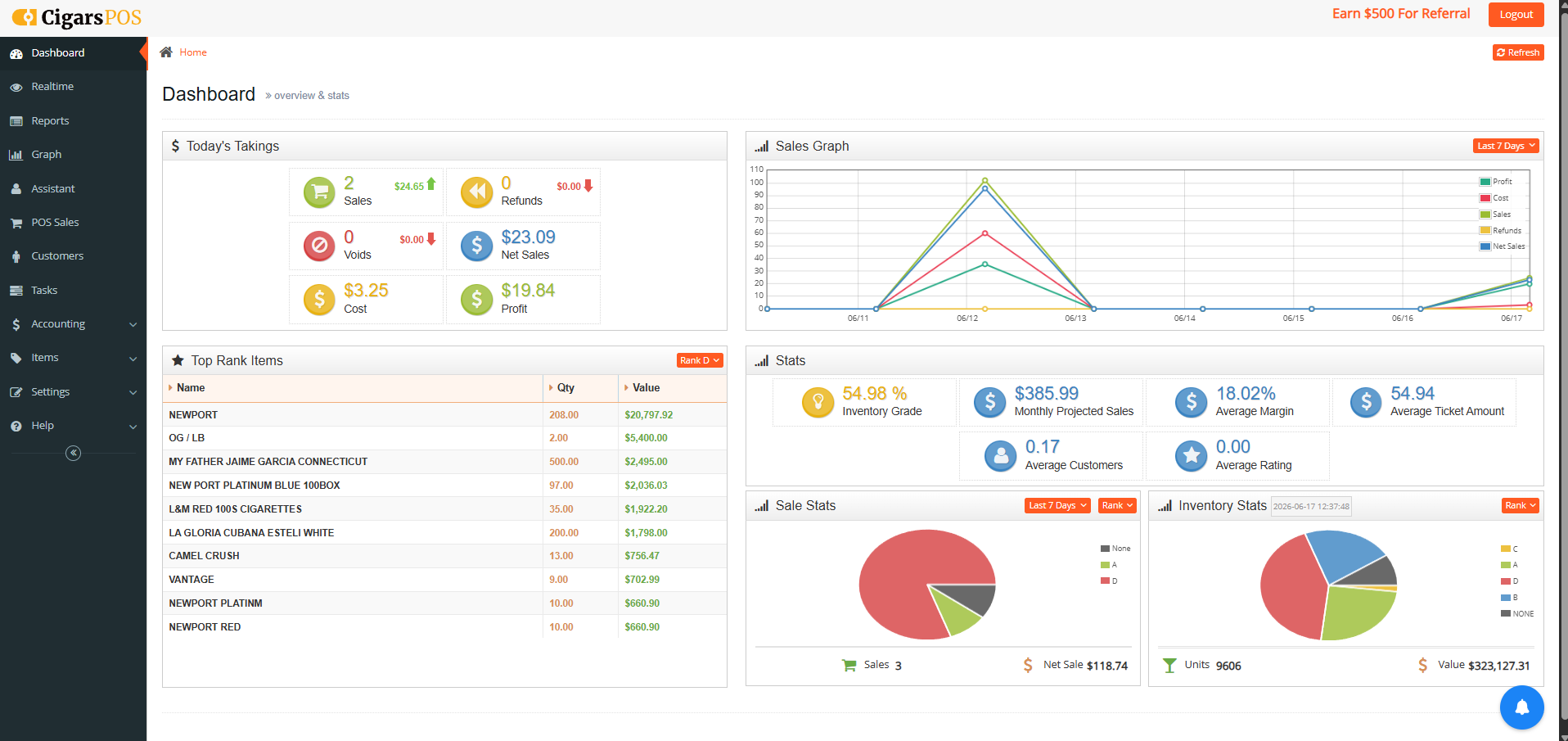Click the CigarsPOS logo
Viewport: 1568px width, 741px height.
click(77, 17)
